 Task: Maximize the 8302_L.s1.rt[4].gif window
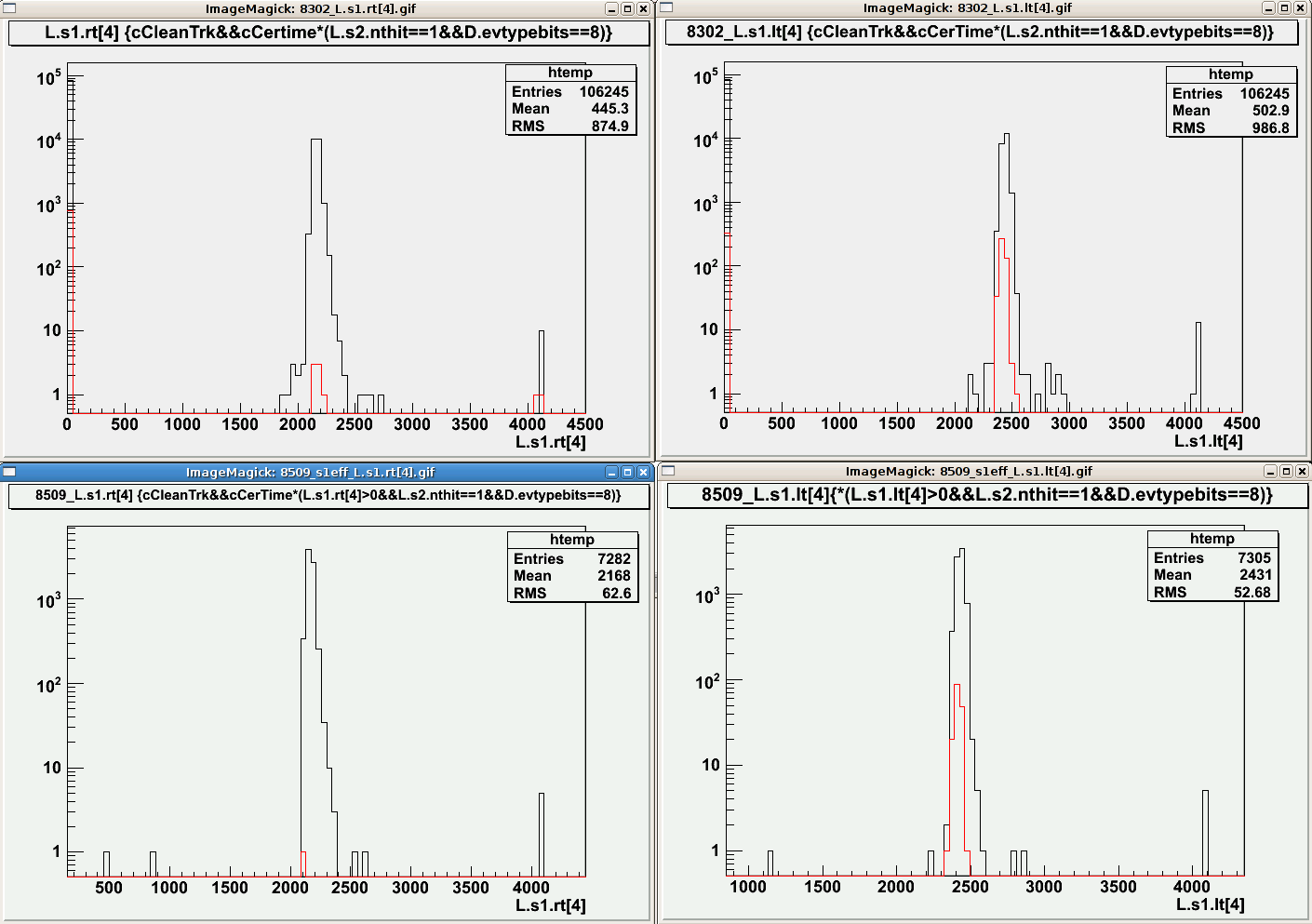(627, 8)
